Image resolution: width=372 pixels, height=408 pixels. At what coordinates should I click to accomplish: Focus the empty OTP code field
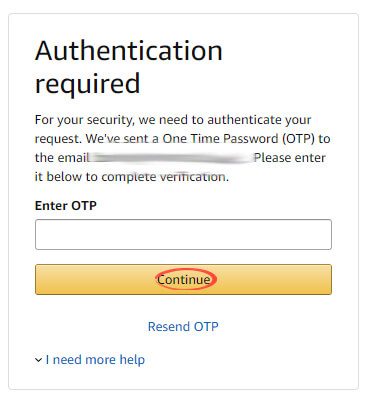point(183,234)
